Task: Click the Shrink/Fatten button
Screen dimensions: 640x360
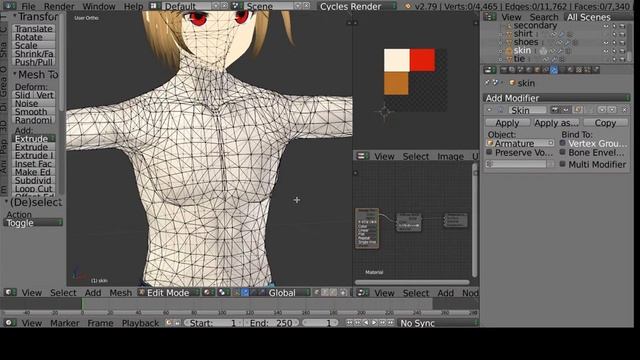Action: tap(34, 53)
